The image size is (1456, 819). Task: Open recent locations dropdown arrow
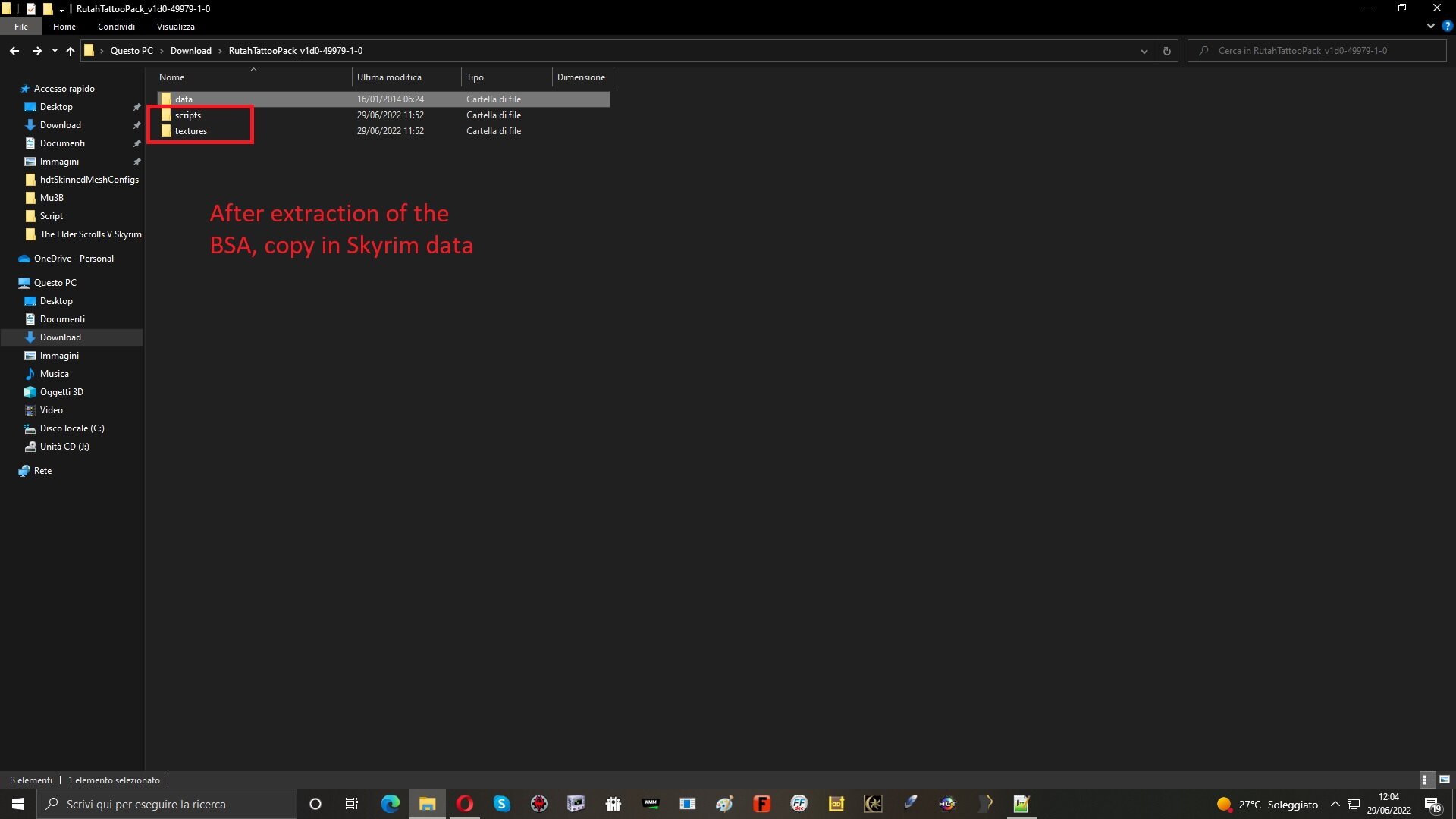click(55, 51)
